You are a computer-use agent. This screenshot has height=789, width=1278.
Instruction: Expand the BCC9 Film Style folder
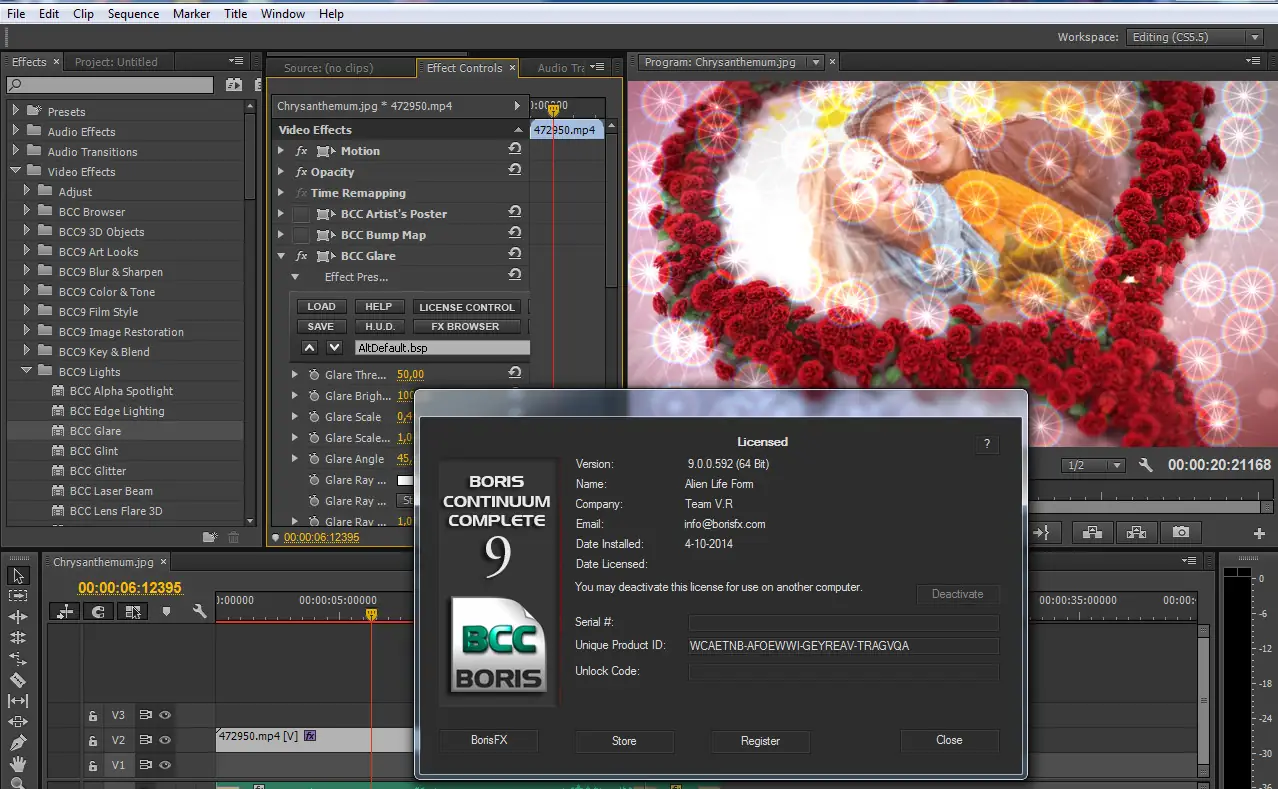click(x=26, y=311)
